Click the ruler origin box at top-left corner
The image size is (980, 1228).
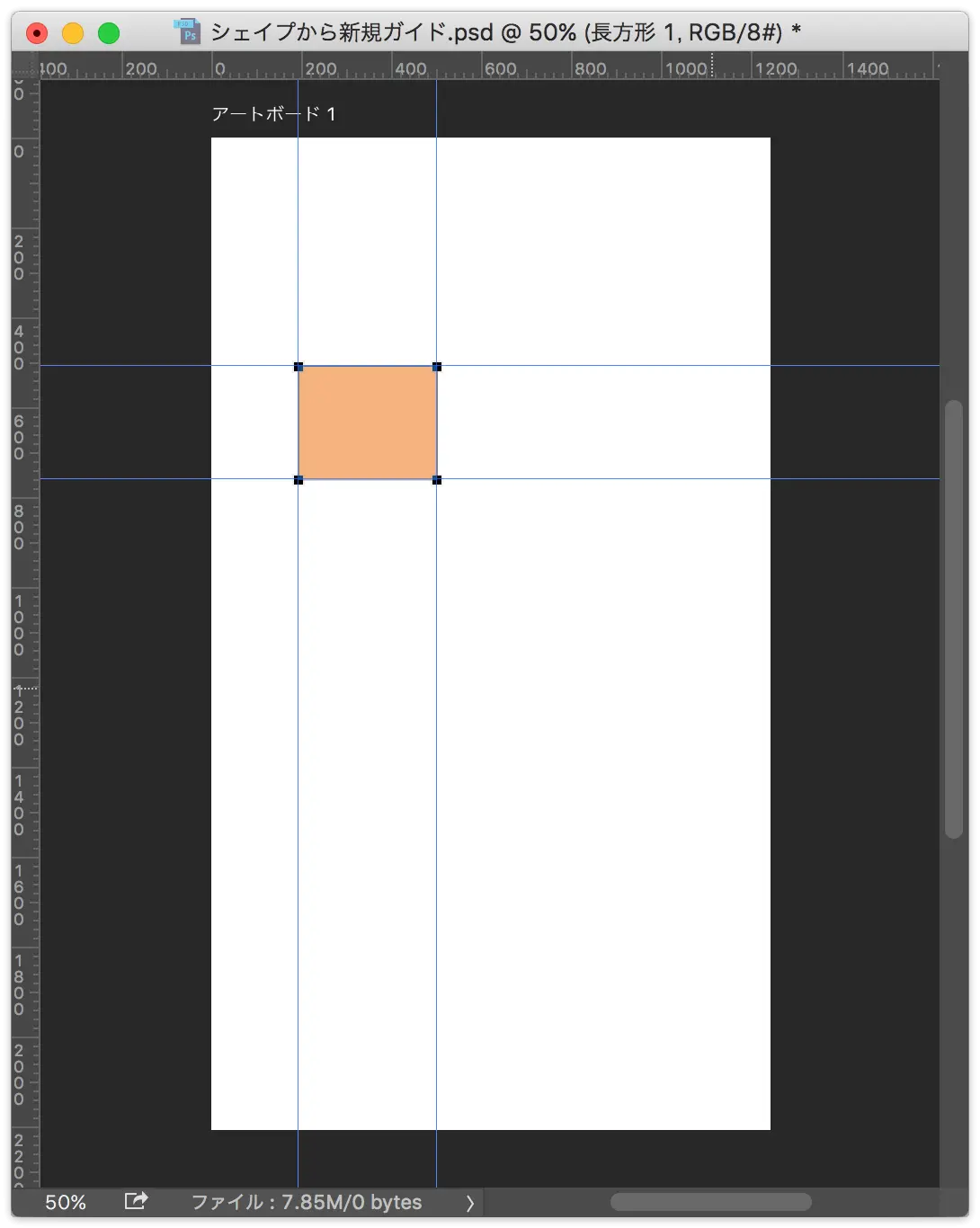point(25,67)
